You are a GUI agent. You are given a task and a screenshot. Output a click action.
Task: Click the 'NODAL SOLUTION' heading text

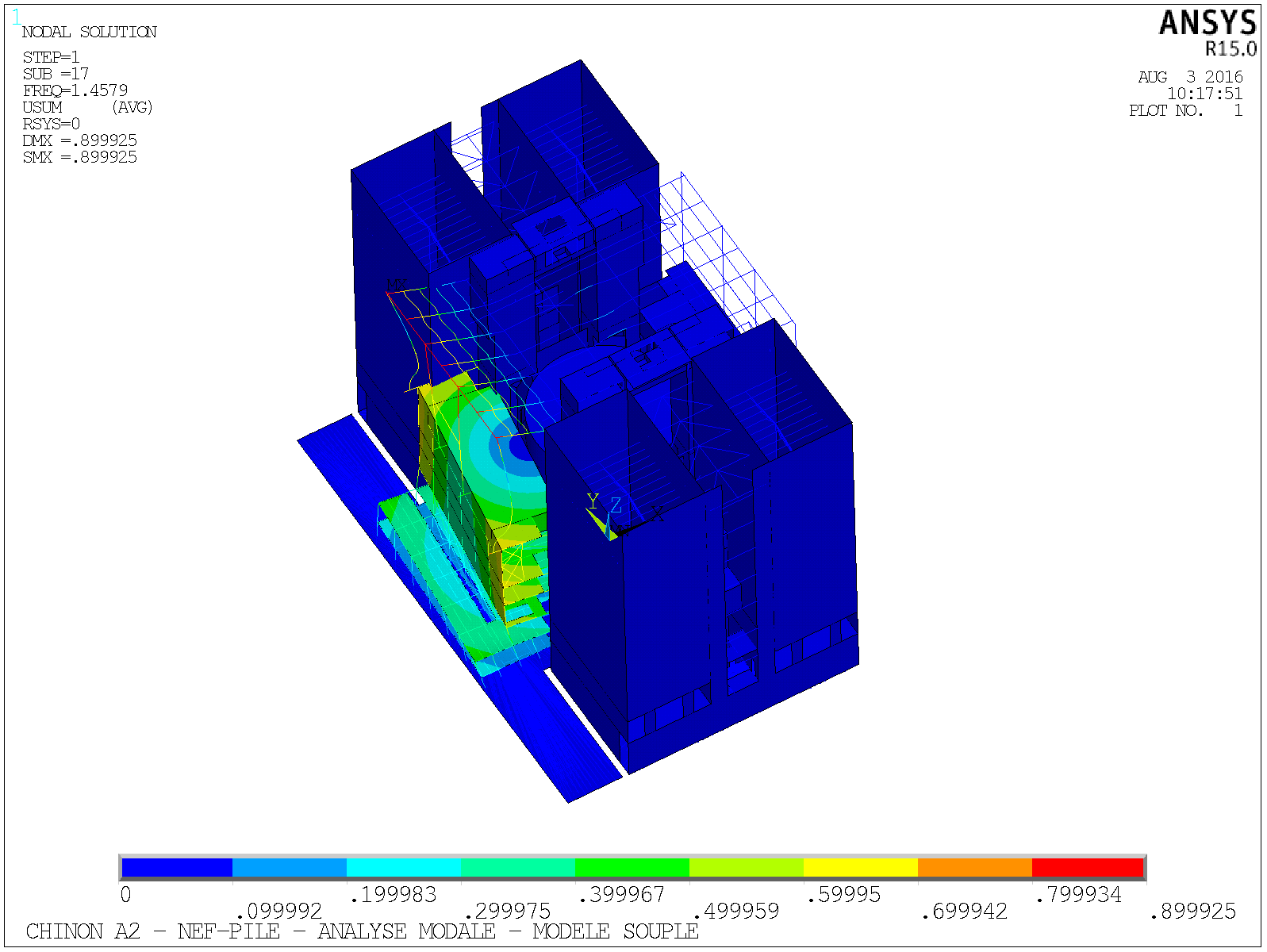[90, 33]
